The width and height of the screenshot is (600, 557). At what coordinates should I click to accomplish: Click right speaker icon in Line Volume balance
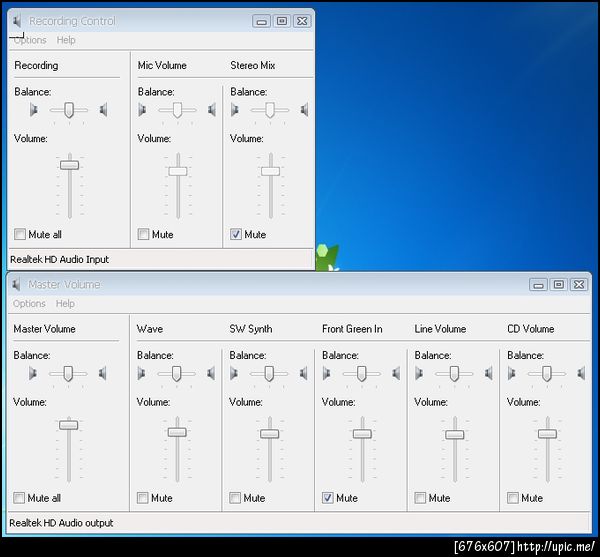pos(489,373)
